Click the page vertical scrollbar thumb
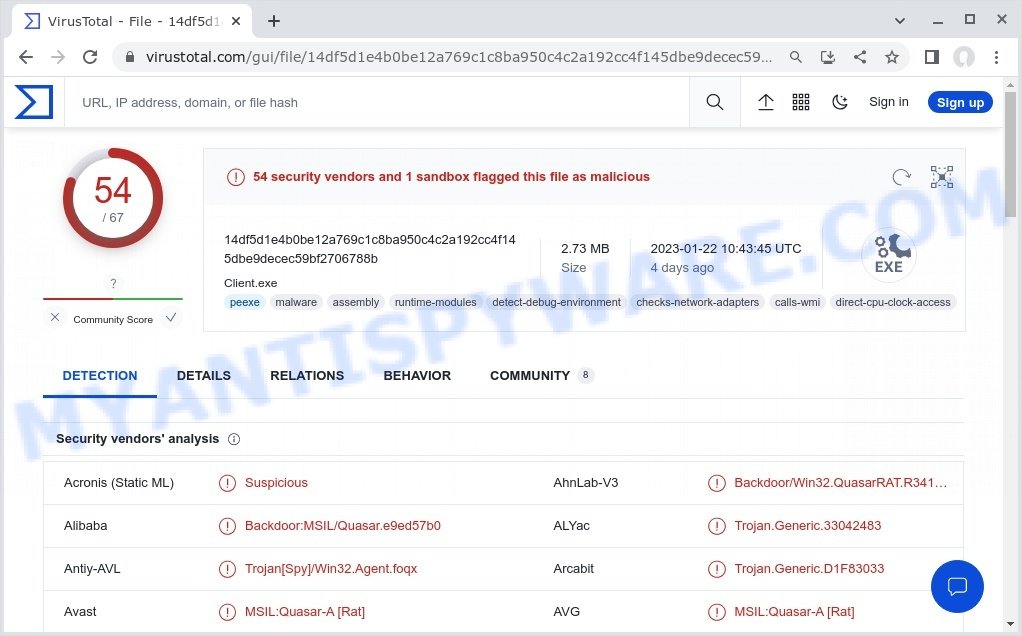This screenshot has width=1022, height=636. click(1010, 154)
